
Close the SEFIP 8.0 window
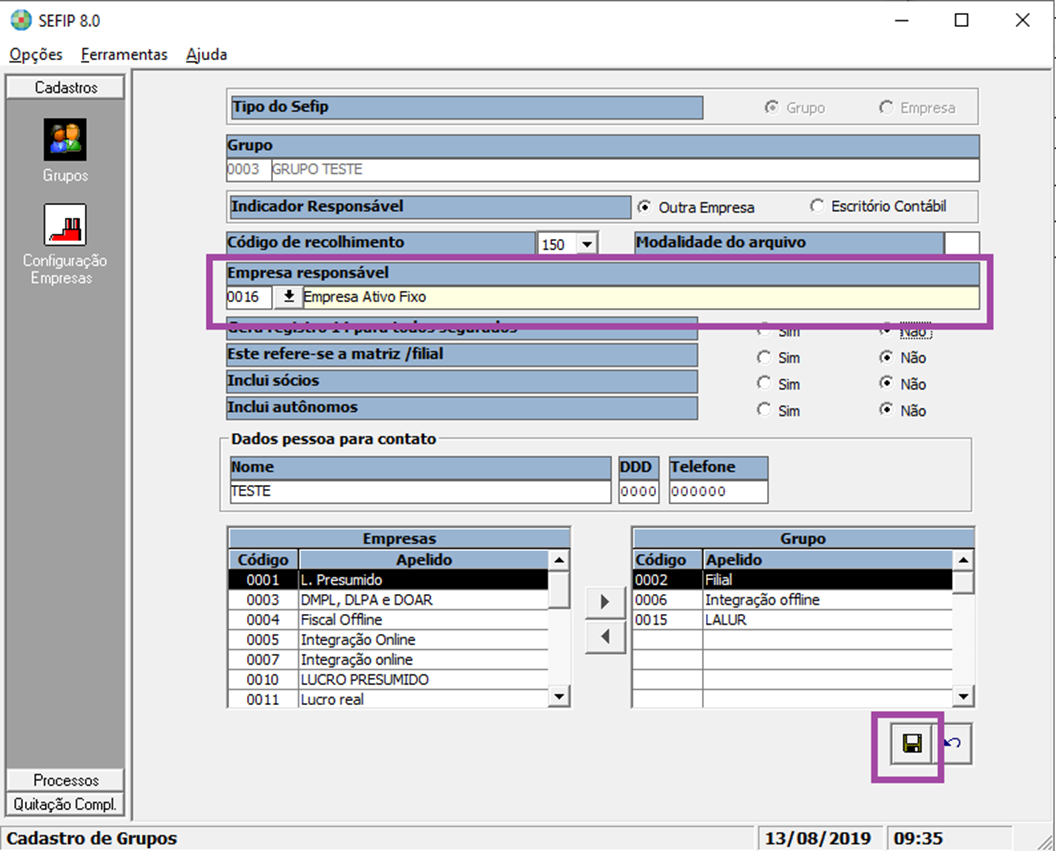(1022, 20)
